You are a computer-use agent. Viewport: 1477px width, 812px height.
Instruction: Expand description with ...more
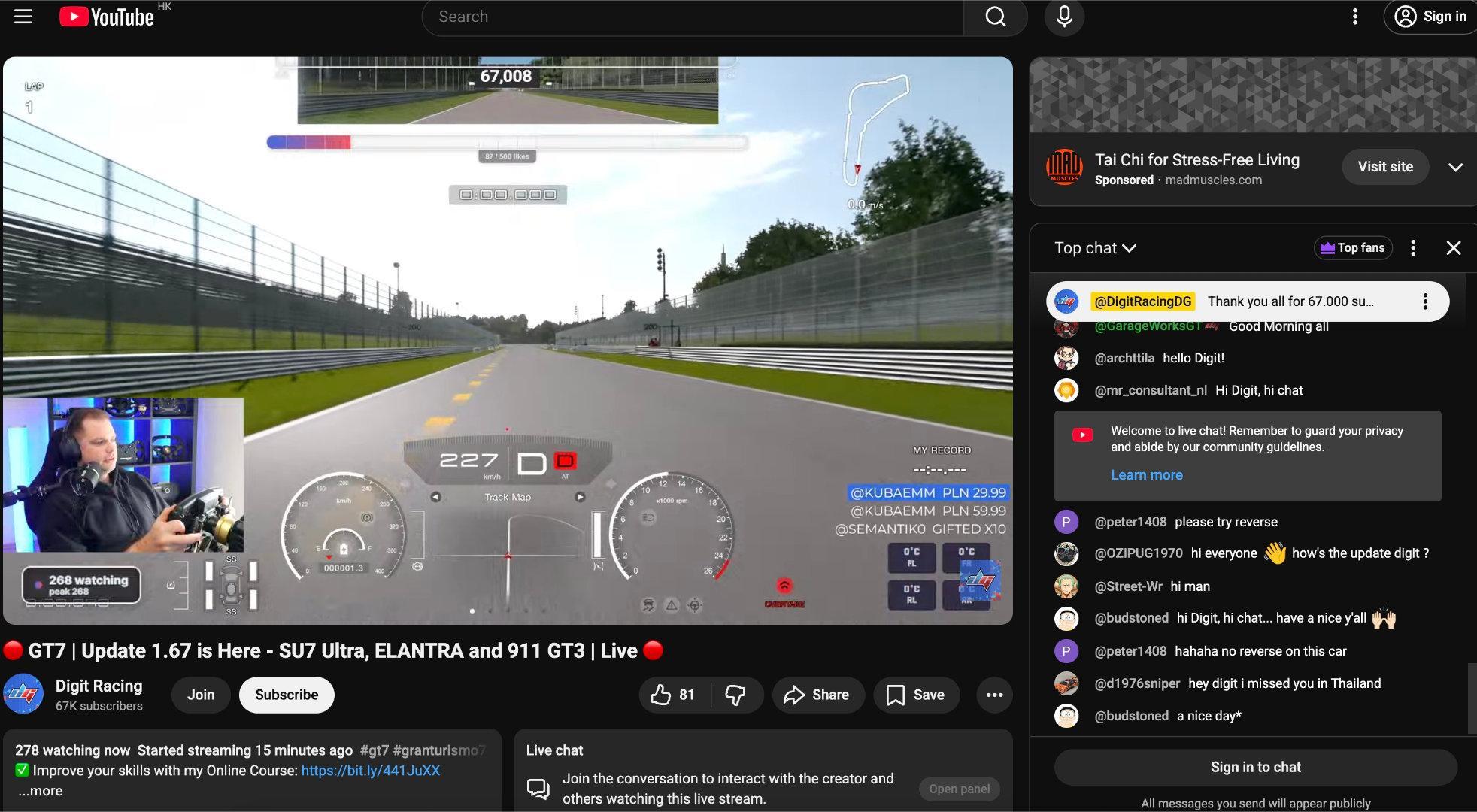(40, 791)
